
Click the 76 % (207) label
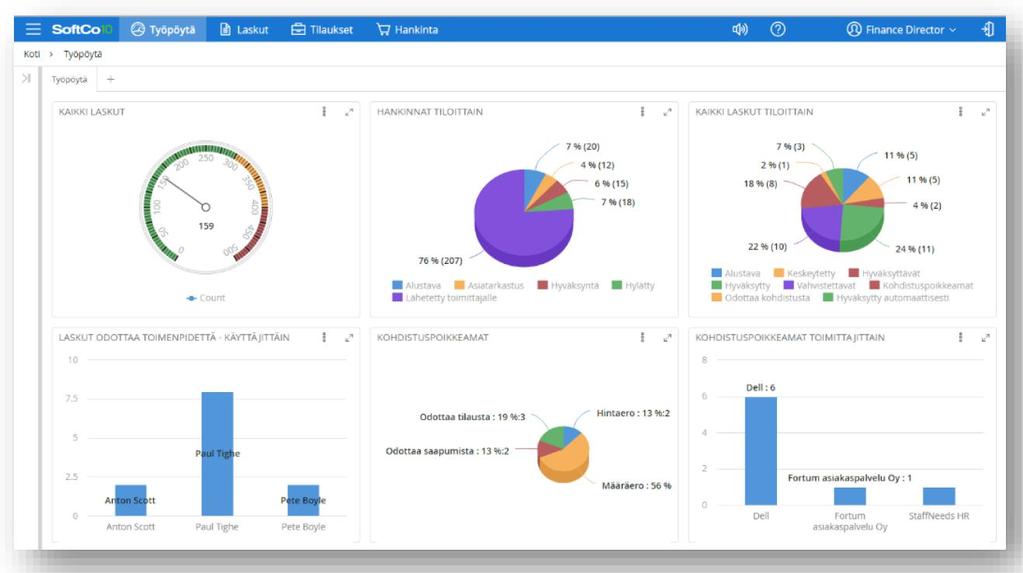pos(440,260)
